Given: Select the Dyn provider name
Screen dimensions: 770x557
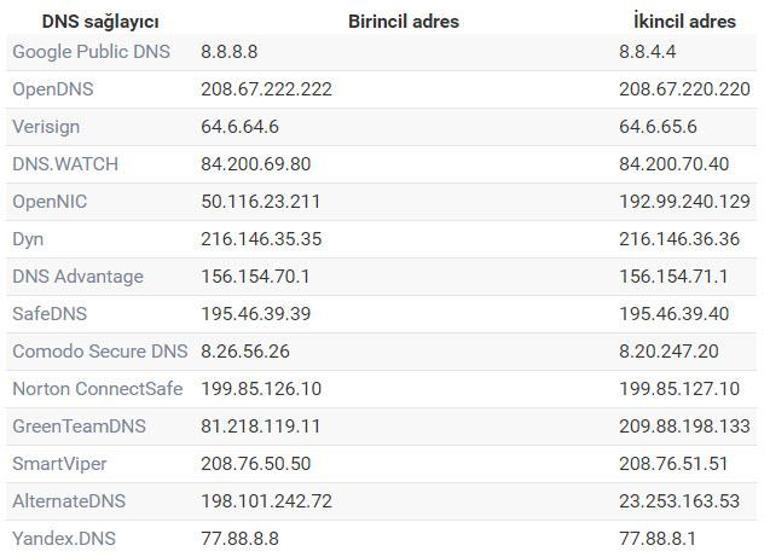Looking at the screenshot, I should click(x=28, y=239).
